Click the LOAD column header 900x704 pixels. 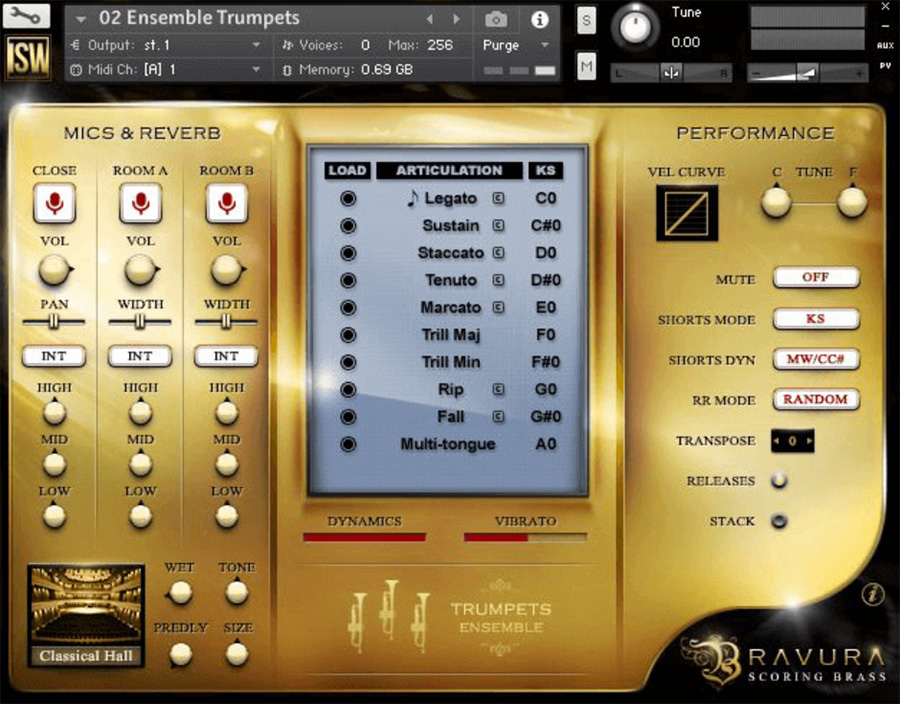pos(348,170)
